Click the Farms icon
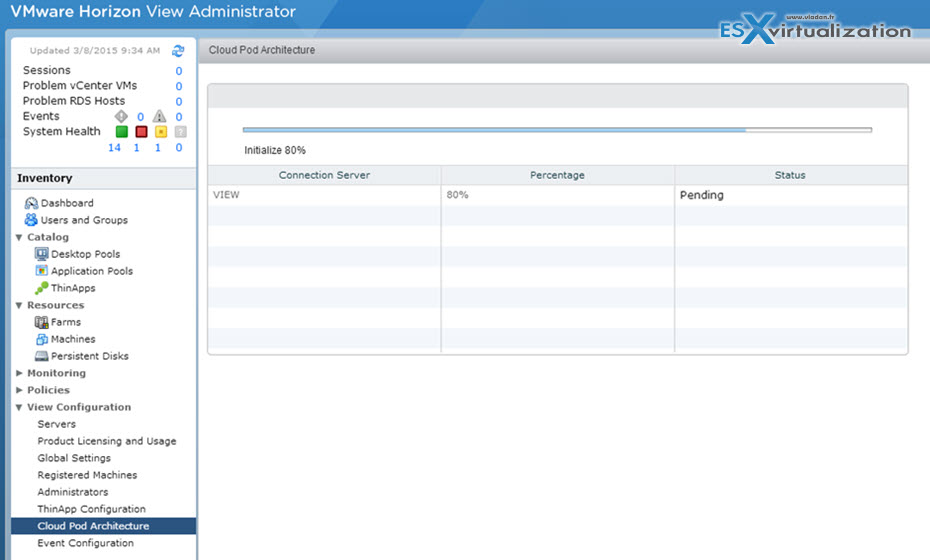Viewport: 930px width, 560px height. click(42, 322)
